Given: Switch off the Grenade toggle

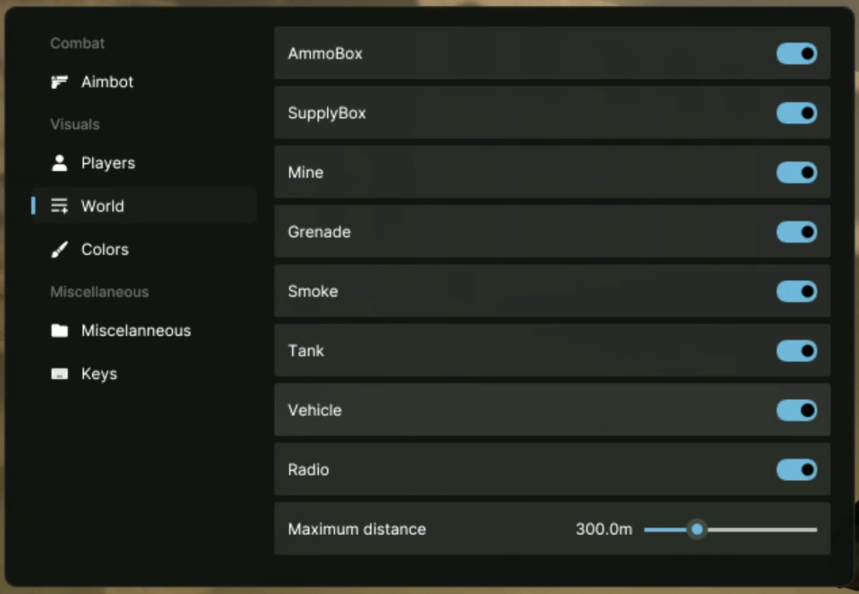Looking at the screenshot, I should (x=796, y=232).
